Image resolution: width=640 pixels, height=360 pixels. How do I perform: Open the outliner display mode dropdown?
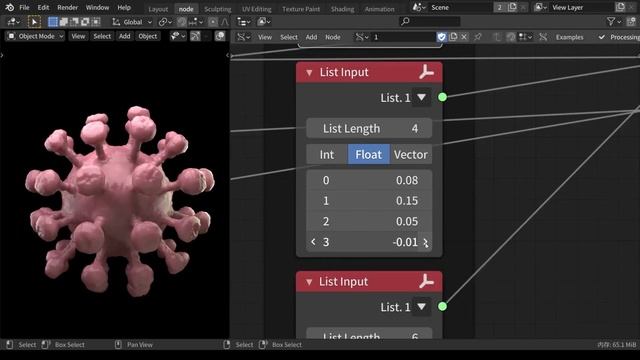coord(264,22)
